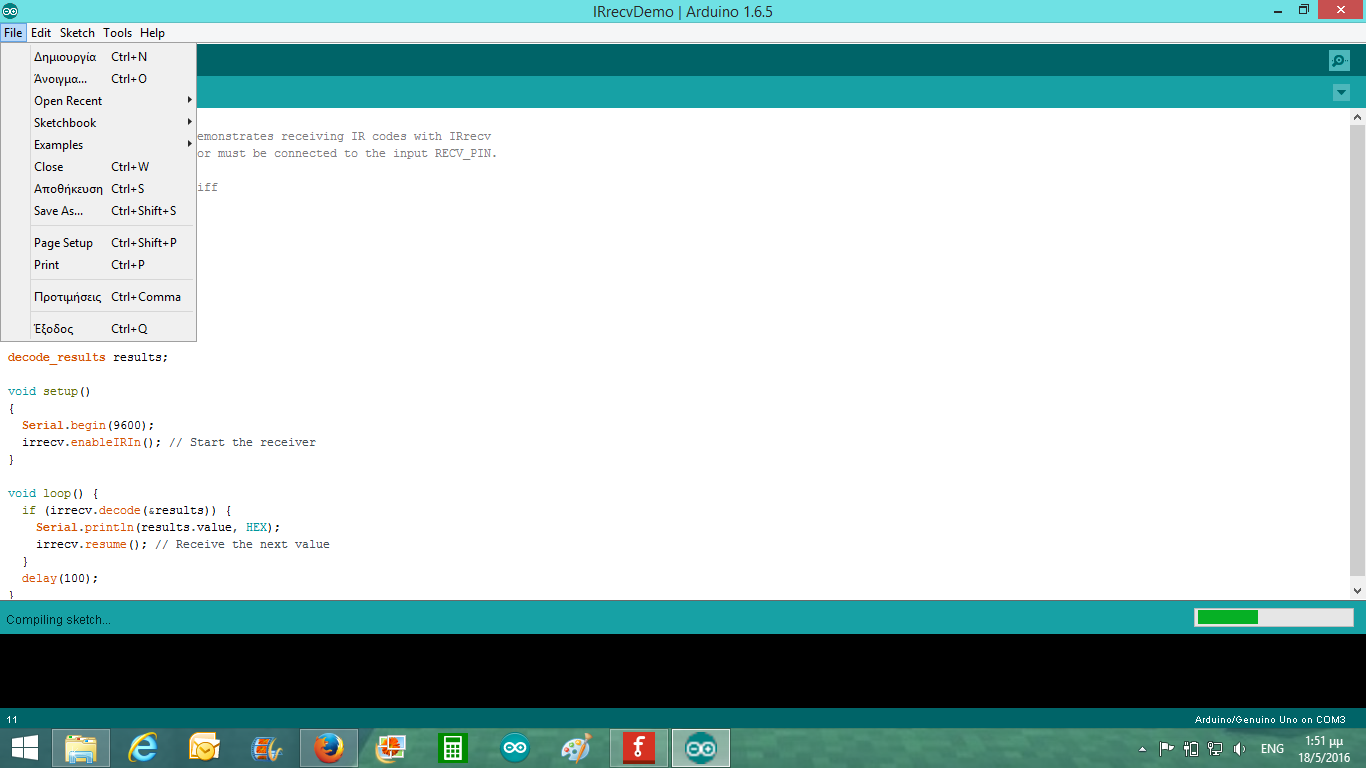Open the Serial Monitor magnifier icon

pyautogui.click(x=1339, y=60)
